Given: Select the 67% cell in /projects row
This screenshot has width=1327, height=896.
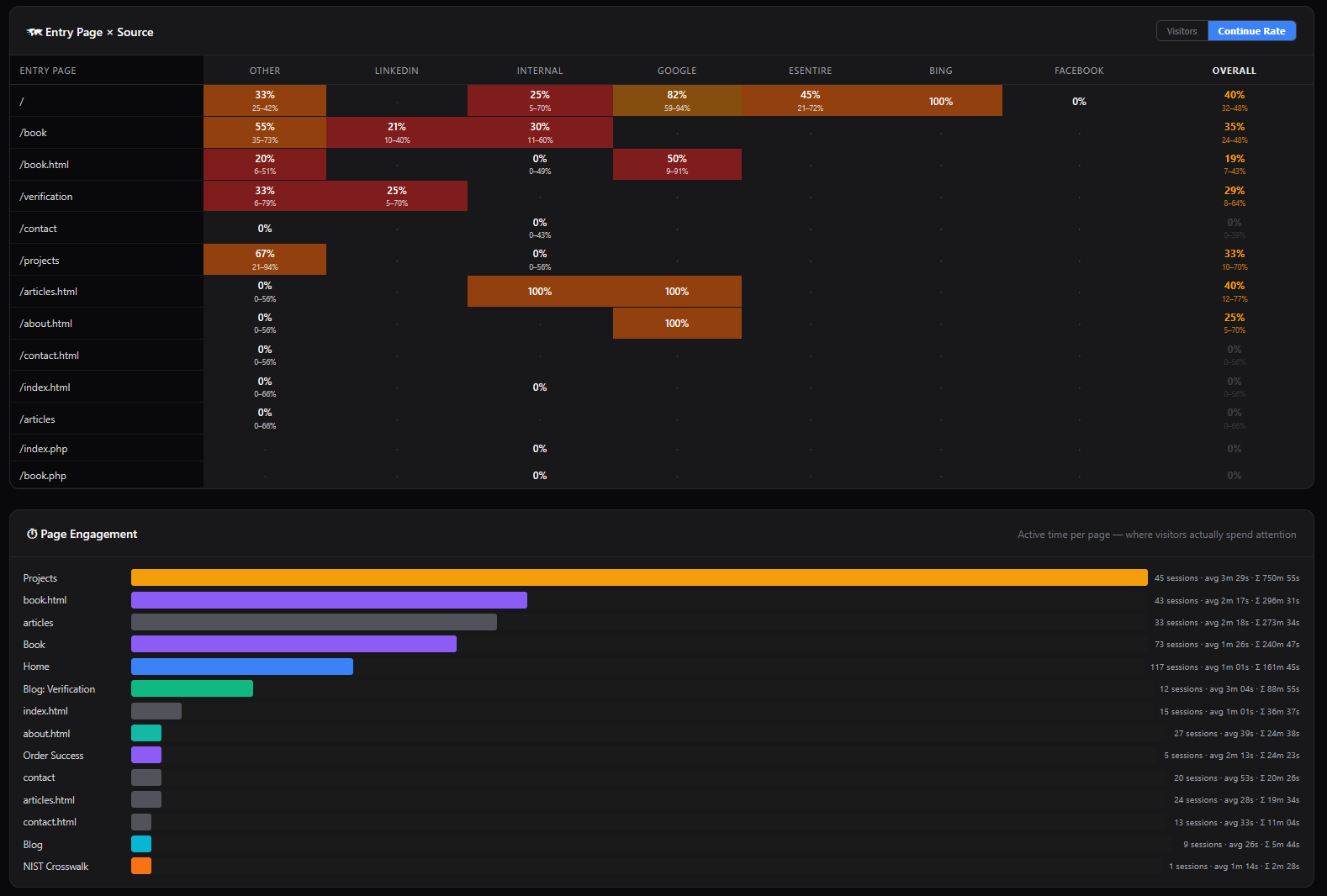Looking at the screenshot, I should pos(265,260).
